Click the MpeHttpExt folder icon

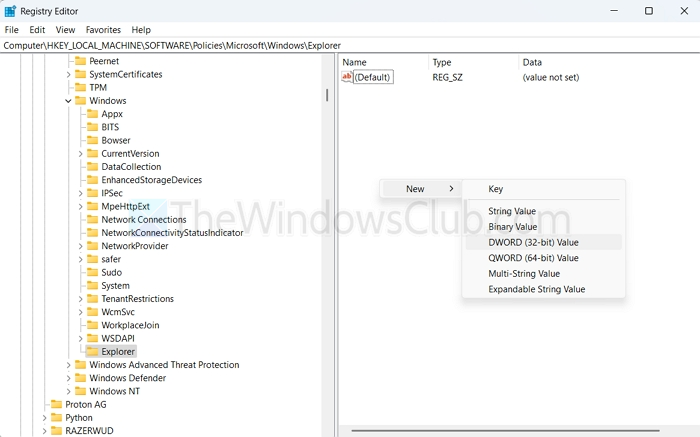pyautogui.click(x=92, y=206)
